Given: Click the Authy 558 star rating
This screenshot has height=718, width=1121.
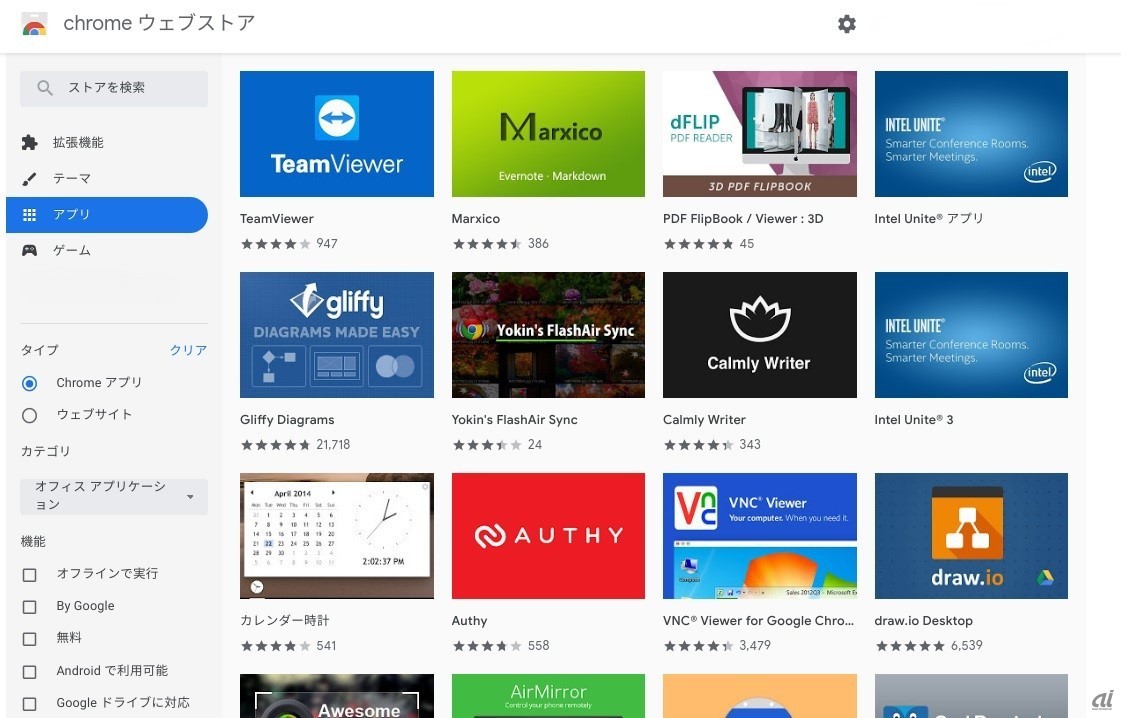Looking at the screenshot, I should pos(500,646).
